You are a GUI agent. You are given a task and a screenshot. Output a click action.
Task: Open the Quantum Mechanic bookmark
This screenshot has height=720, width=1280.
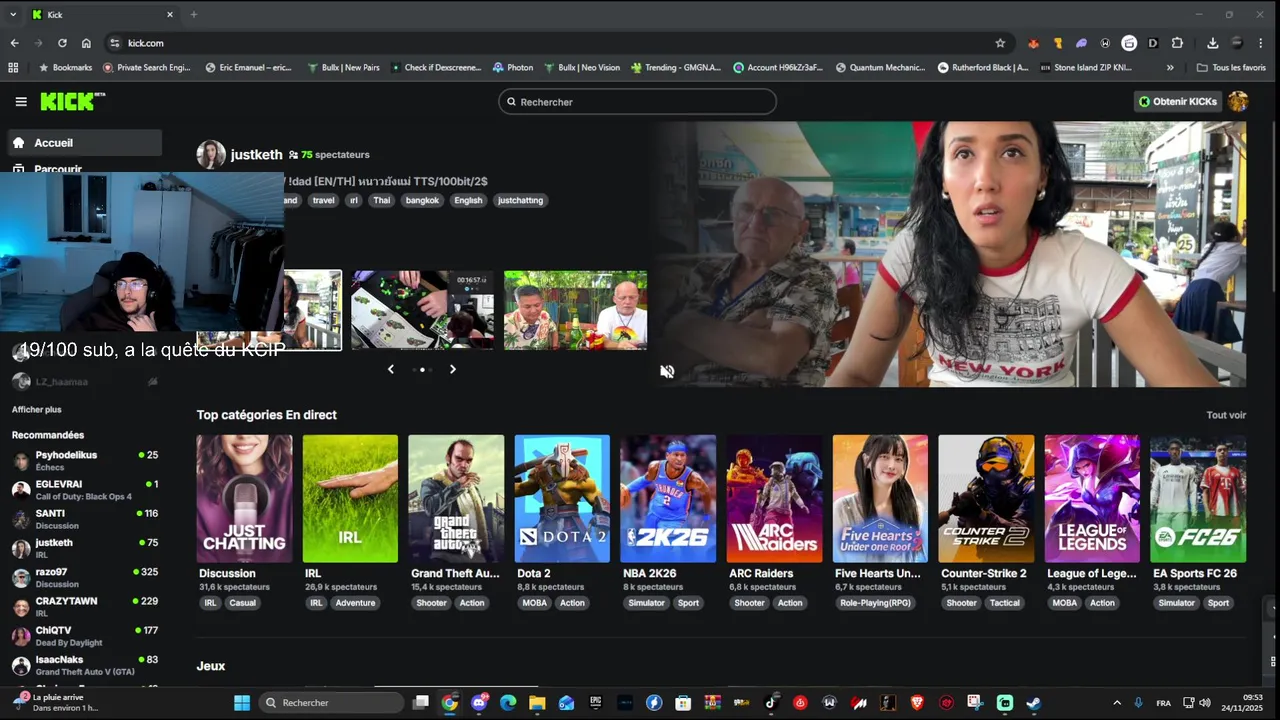[880, 67]
